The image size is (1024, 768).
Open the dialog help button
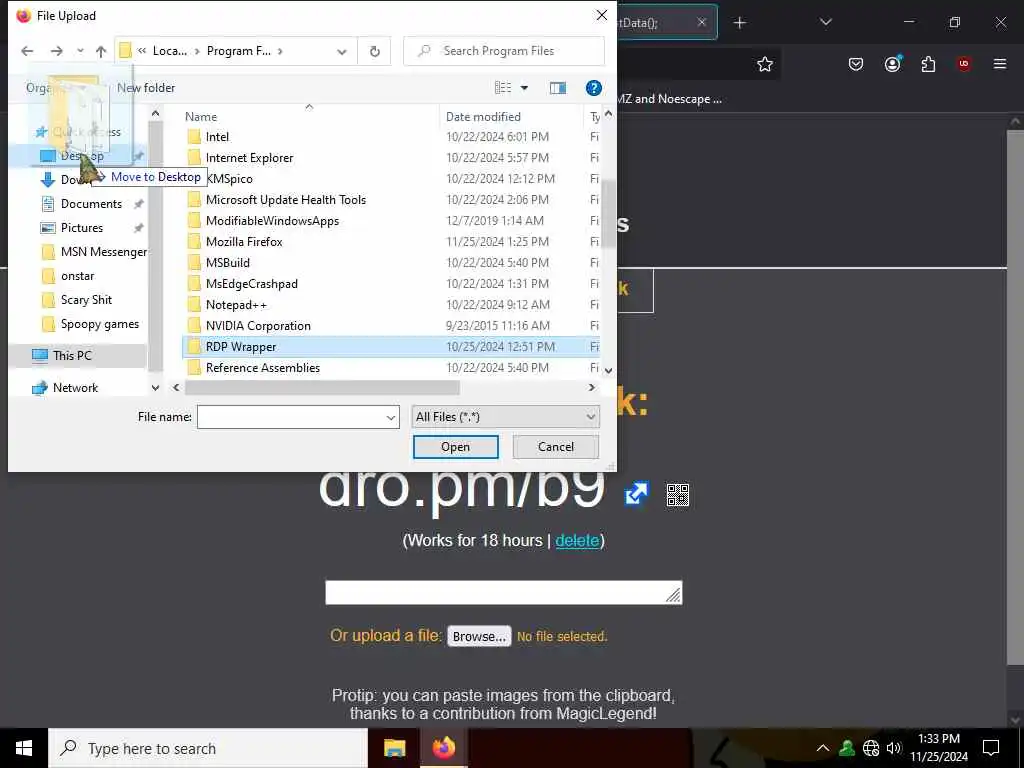point(593,88)
